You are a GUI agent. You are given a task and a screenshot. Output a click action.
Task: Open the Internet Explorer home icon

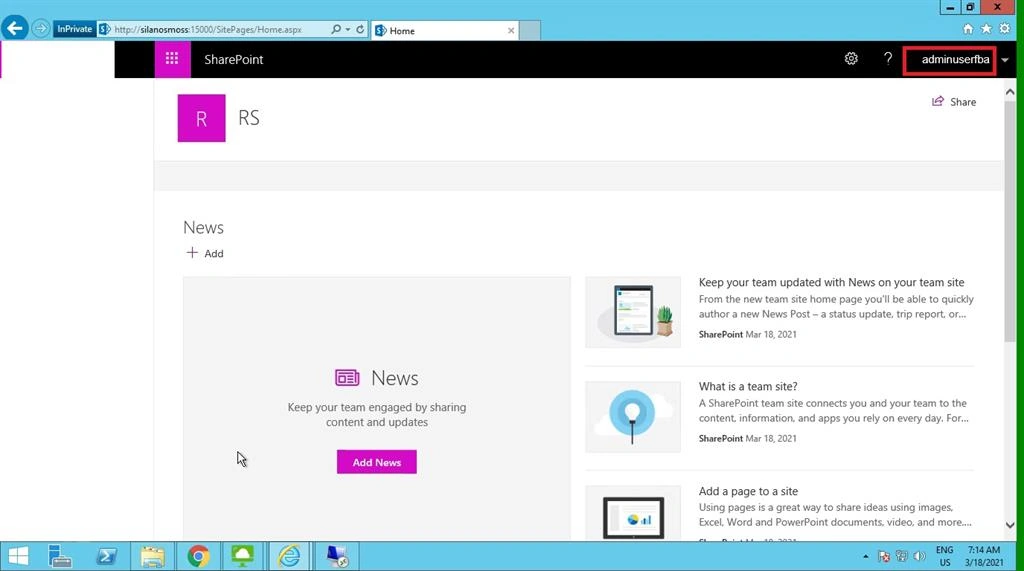click(968, 29)
